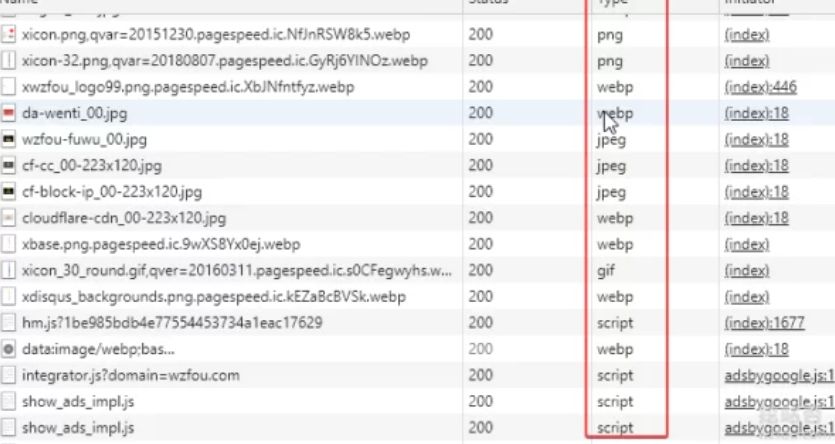
Task: Select the integrator.js?domain=wzfou.com request name
Action: (130, 375)
